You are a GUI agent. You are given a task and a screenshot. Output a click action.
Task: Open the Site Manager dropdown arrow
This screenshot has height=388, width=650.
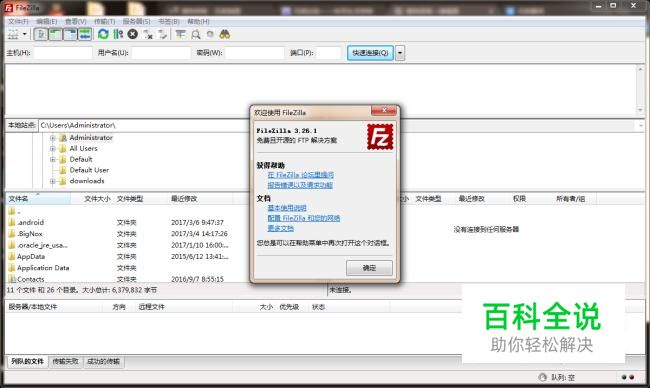pos(24,34)
